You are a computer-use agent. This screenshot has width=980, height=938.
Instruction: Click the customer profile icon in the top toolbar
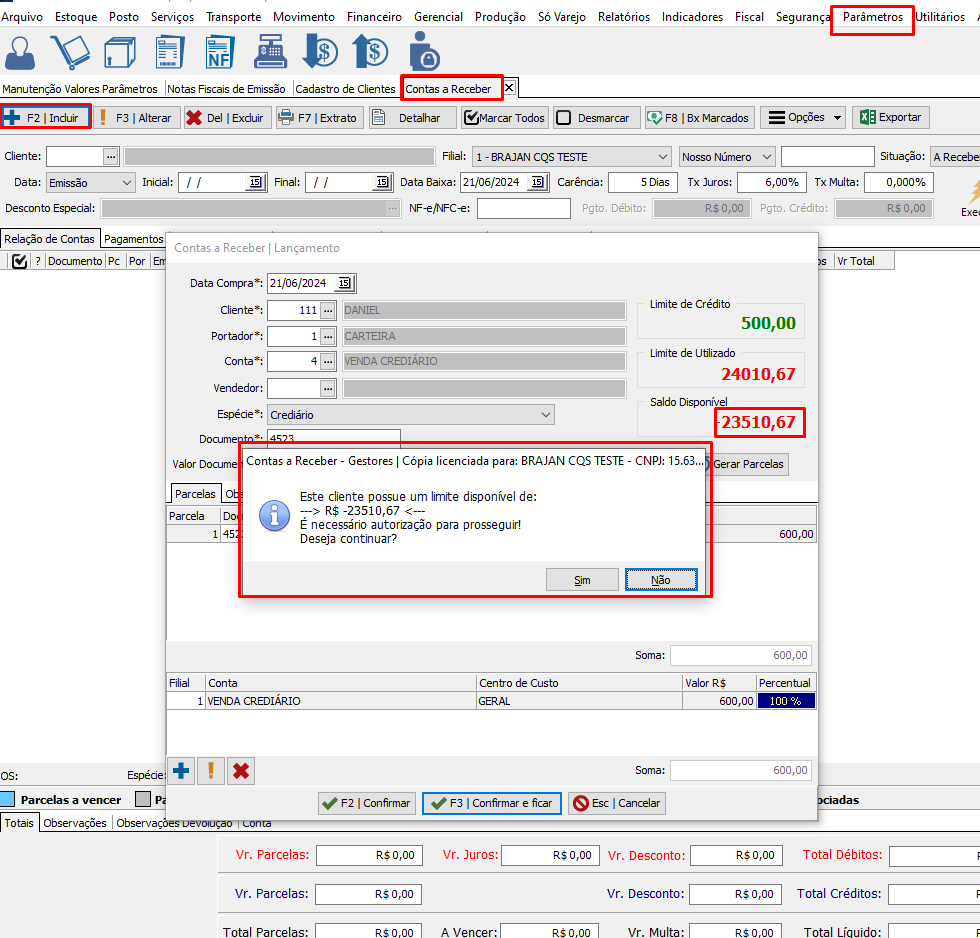[22, 52]
